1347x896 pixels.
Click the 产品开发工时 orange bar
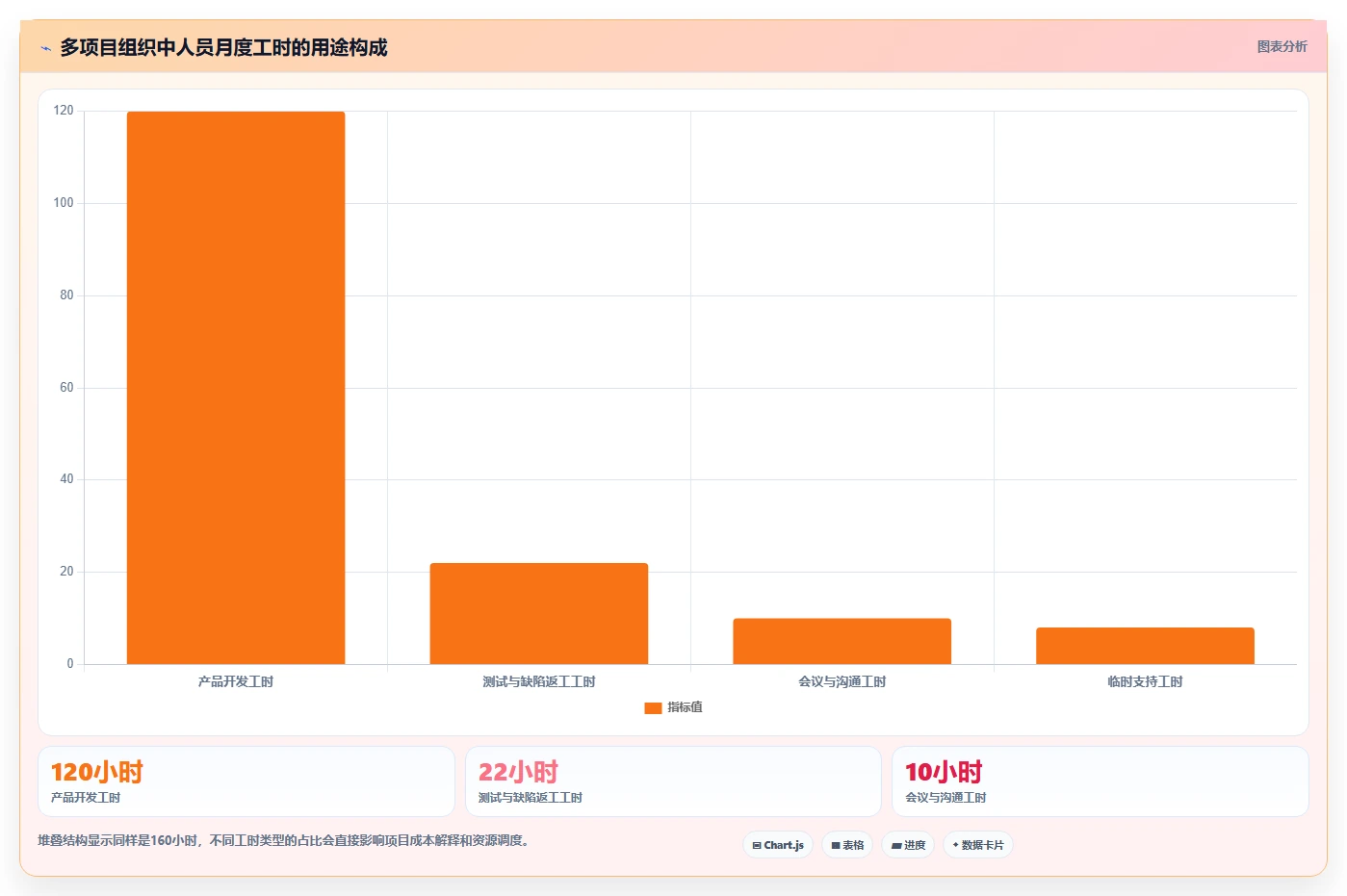236,388
